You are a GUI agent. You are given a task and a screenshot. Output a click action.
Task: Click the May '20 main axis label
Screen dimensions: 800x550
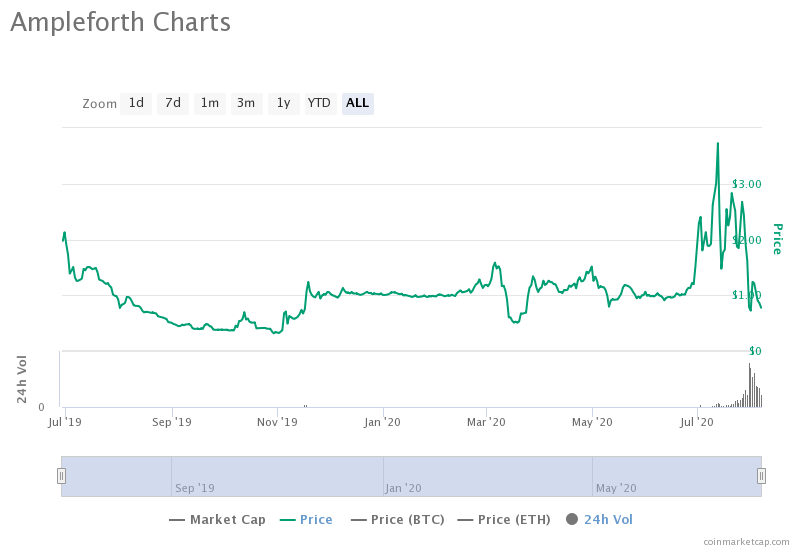pyautogui.click(x=592, y=422)
